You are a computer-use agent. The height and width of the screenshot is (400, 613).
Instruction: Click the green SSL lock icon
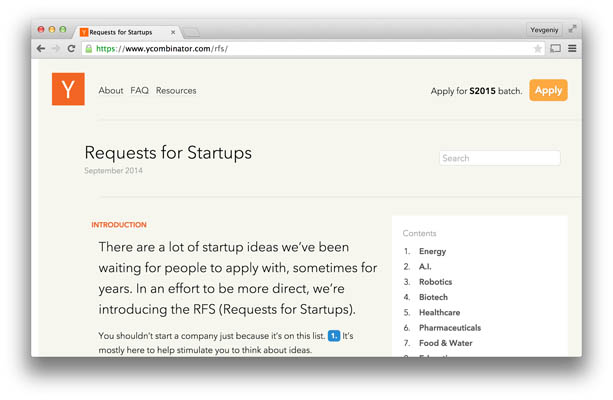tap(89, 49)
